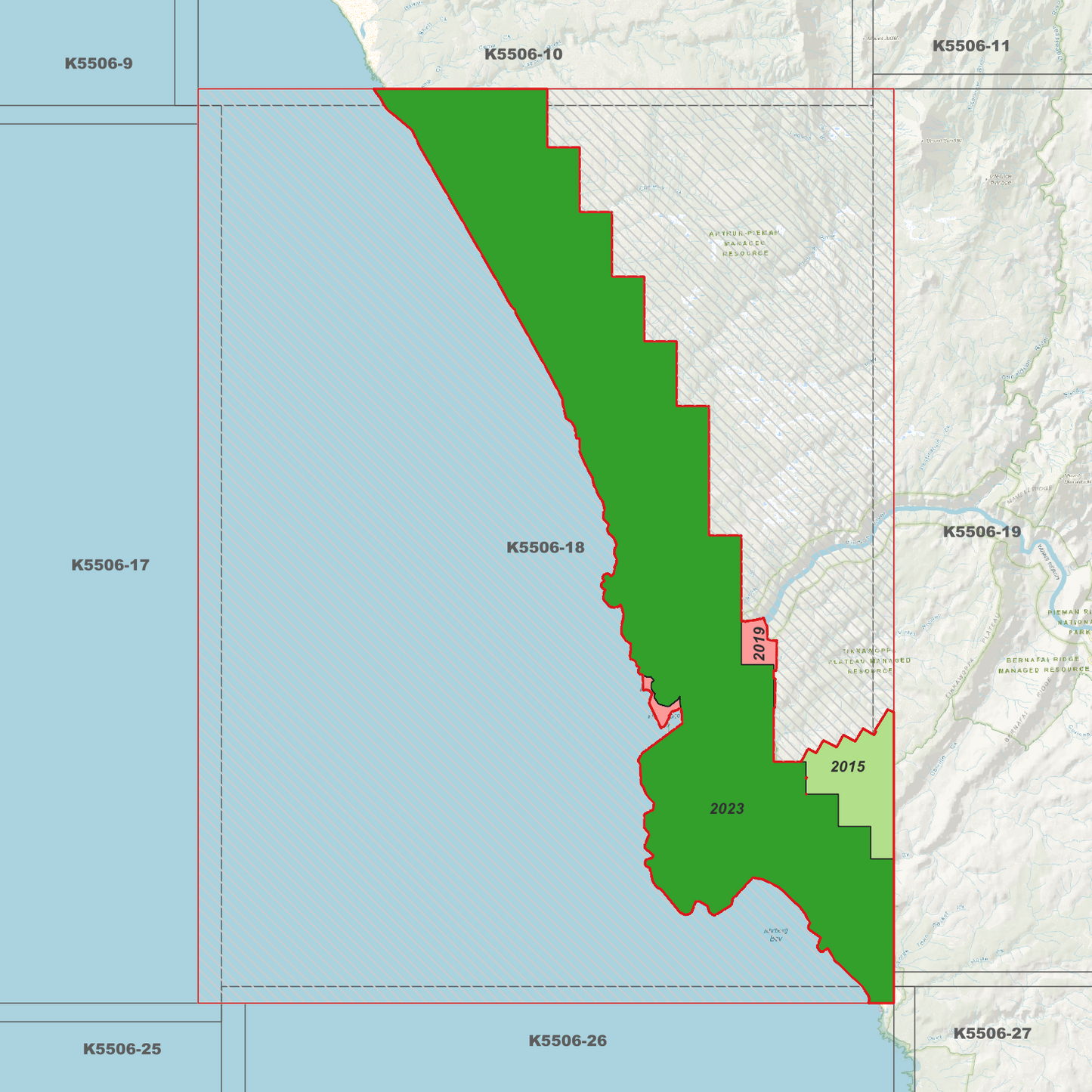Click the 2015 label in light green area
The width and height of the screenshot is (1092, 1092).
848,767
